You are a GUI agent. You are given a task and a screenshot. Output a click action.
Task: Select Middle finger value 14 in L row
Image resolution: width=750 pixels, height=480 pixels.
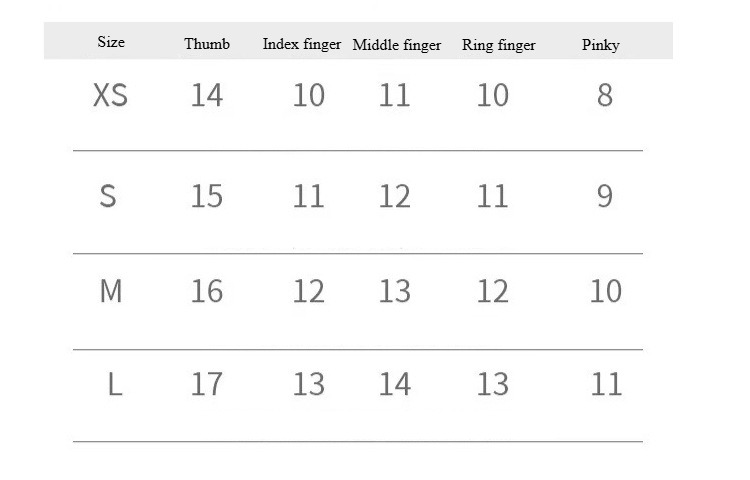(x=395, y=384)
